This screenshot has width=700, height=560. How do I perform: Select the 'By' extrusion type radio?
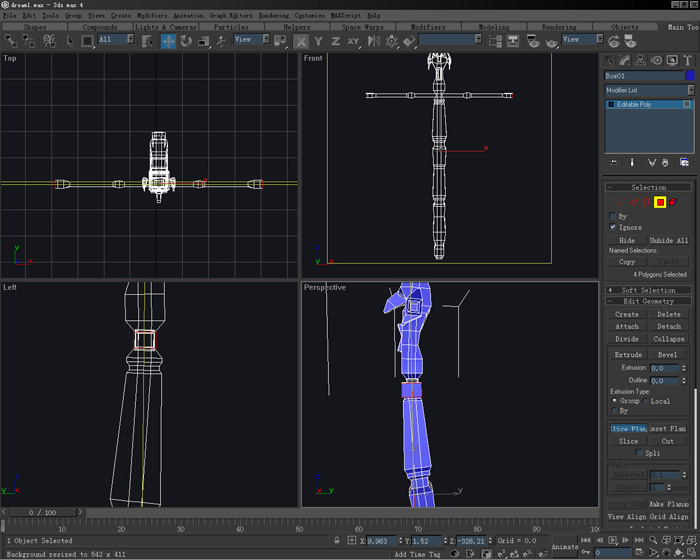click(615, 410)
